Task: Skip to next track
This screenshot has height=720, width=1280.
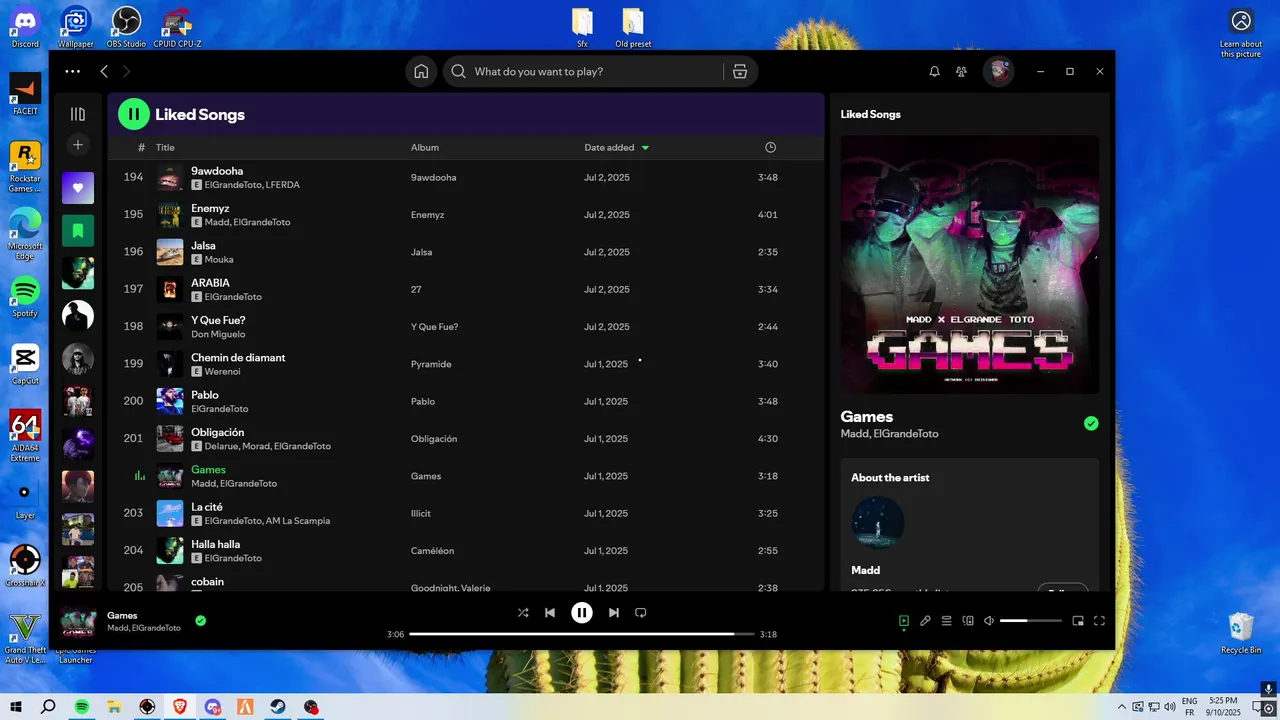Action: [614, 612]
